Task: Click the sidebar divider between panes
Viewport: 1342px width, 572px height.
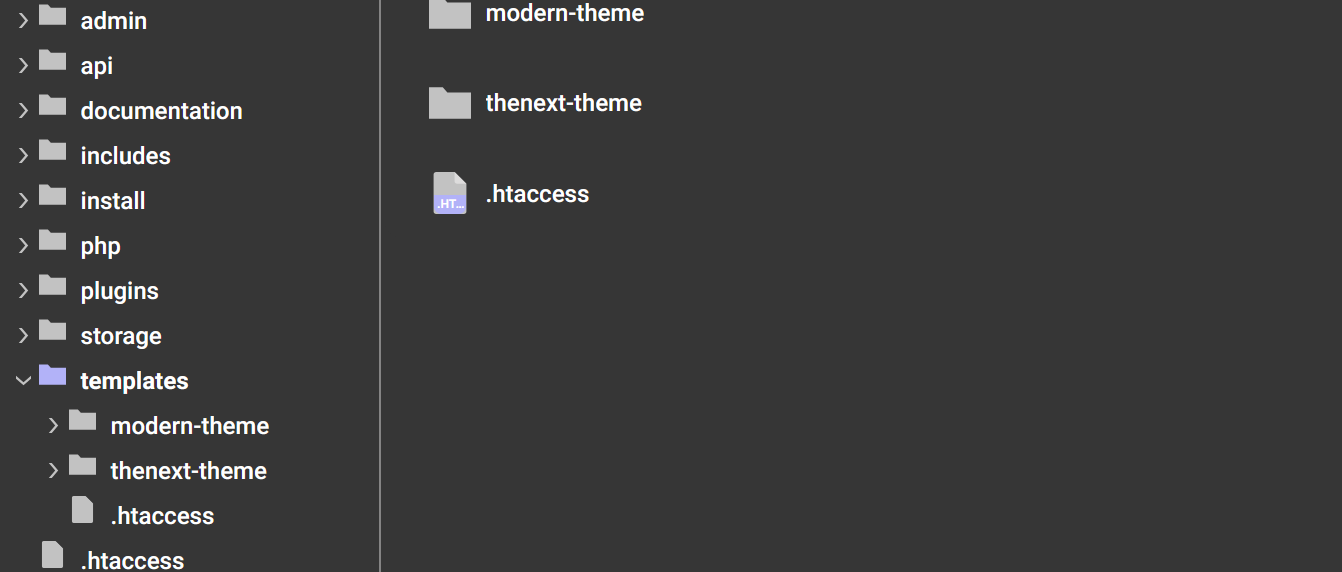Action: (x=380, y=286)
